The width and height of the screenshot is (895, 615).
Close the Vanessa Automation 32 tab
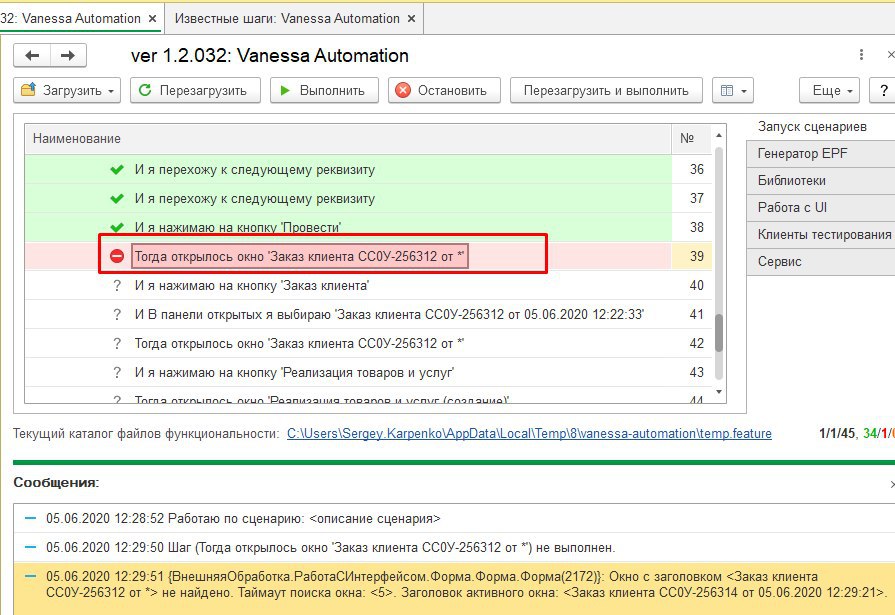(152, 18)
